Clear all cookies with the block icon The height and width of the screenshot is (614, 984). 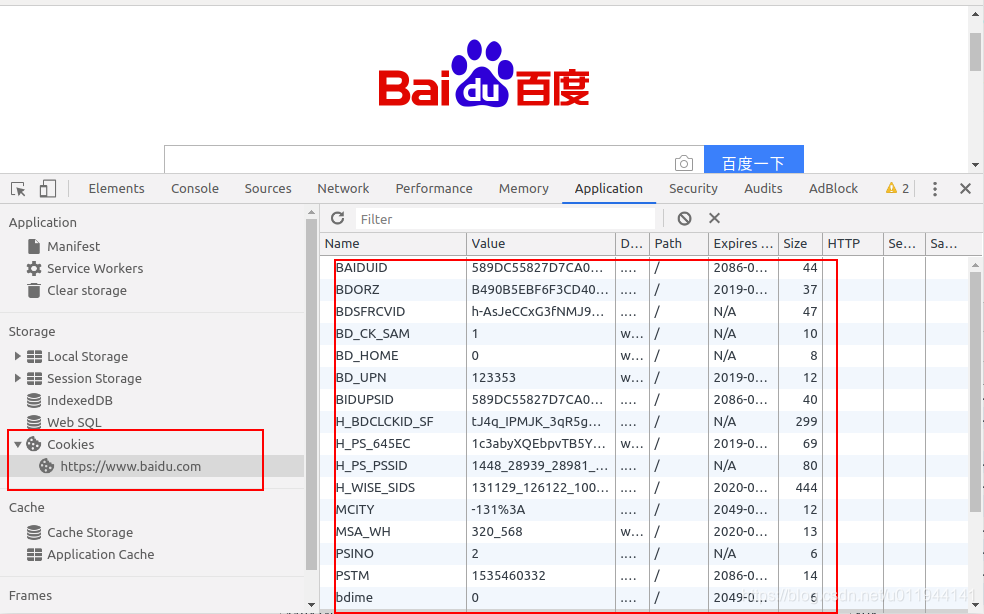[685, 218]
